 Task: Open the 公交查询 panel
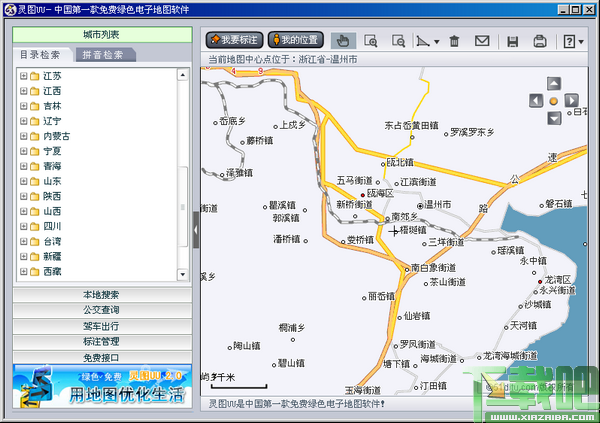tap(102, 310)
